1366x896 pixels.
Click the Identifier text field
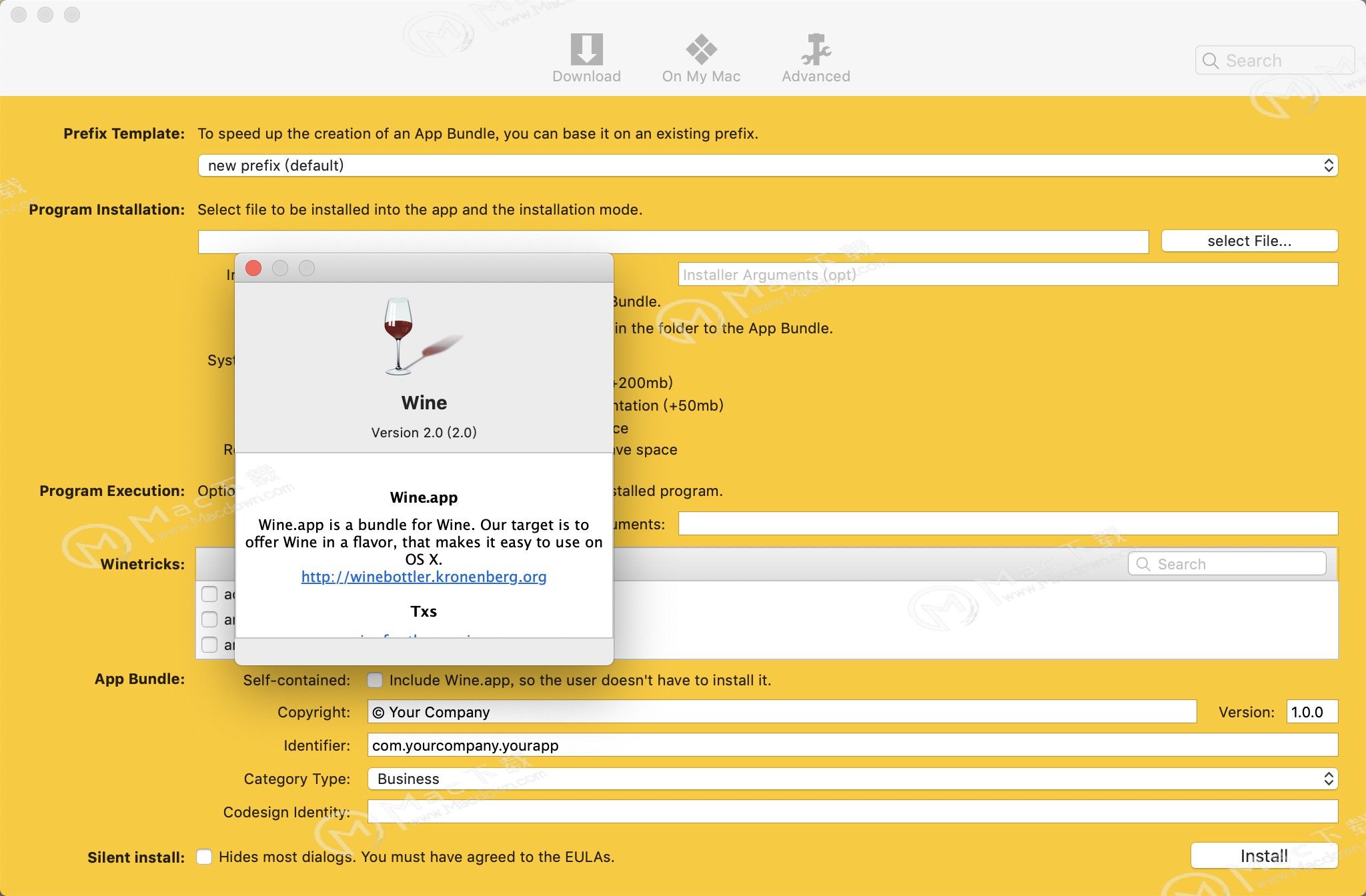(x=852, y=745)
